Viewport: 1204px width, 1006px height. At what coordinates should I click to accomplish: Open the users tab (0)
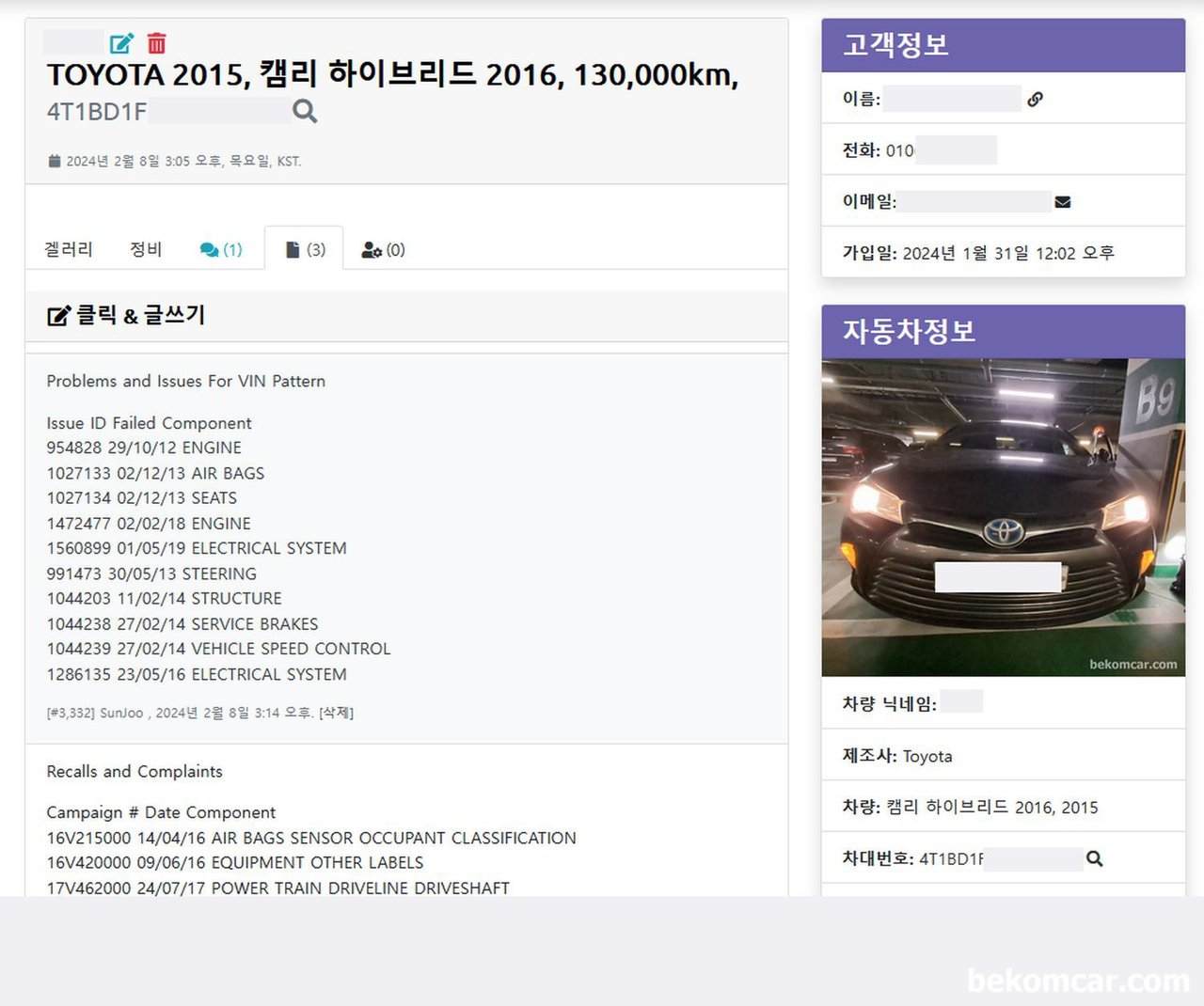(384, 250)
